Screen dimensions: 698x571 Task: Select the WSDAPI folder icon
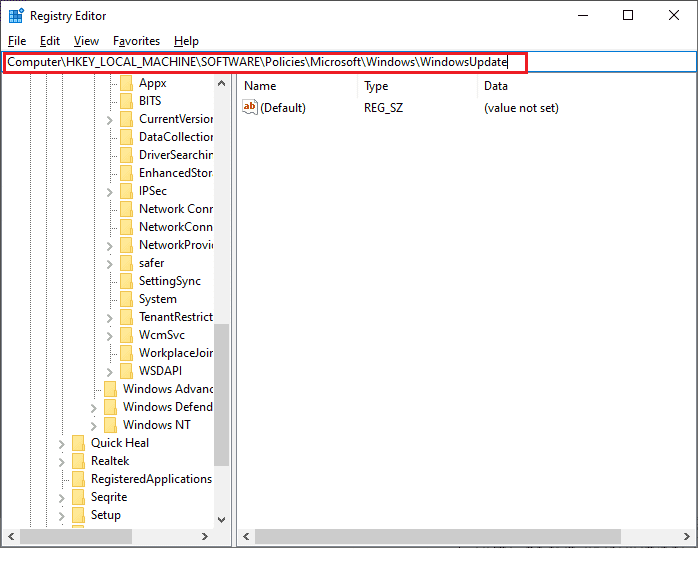click(x=126, y=371)
